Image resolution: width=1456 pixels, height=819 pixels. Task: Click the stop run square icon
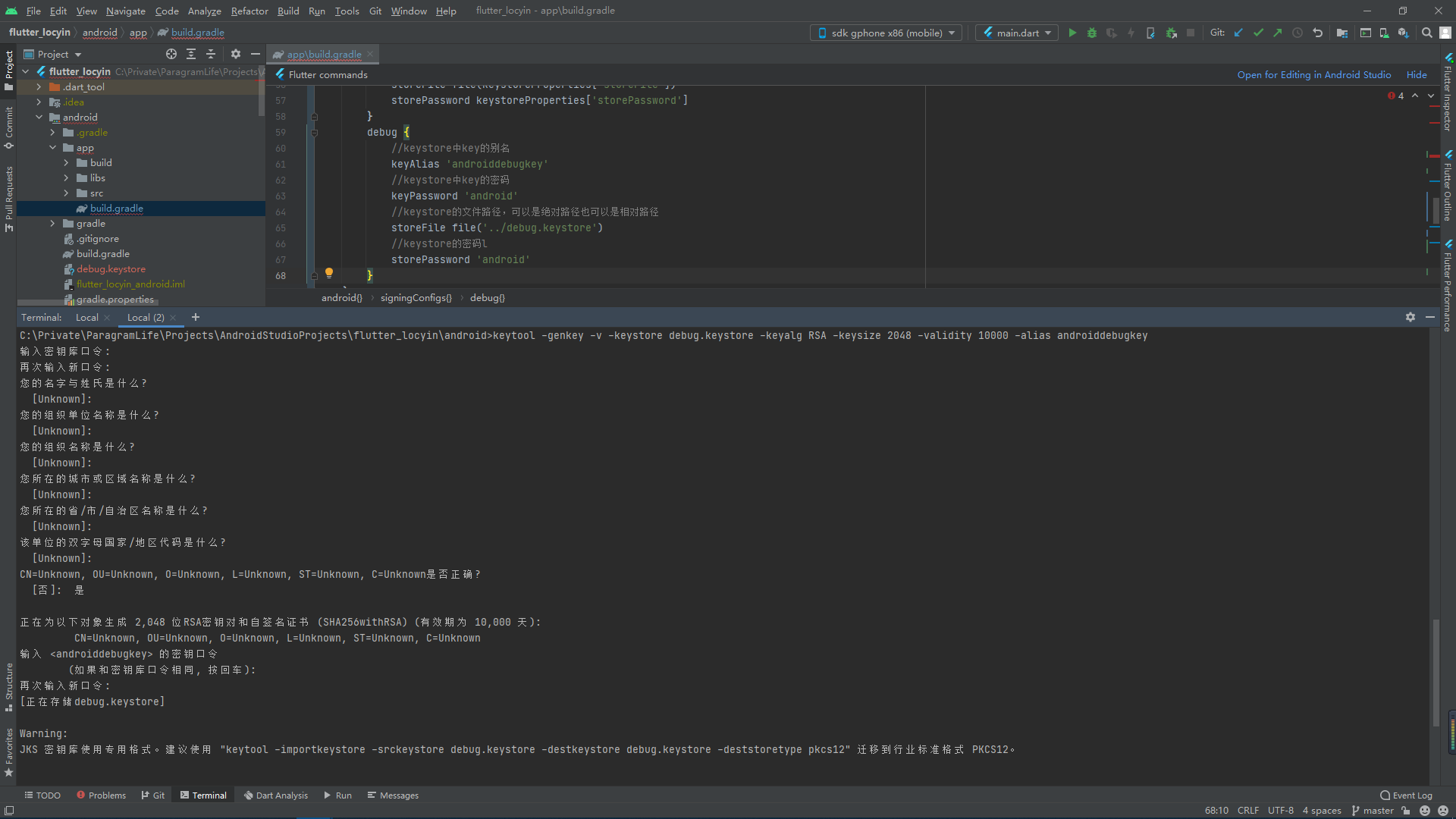click(x=1191, y=33)
